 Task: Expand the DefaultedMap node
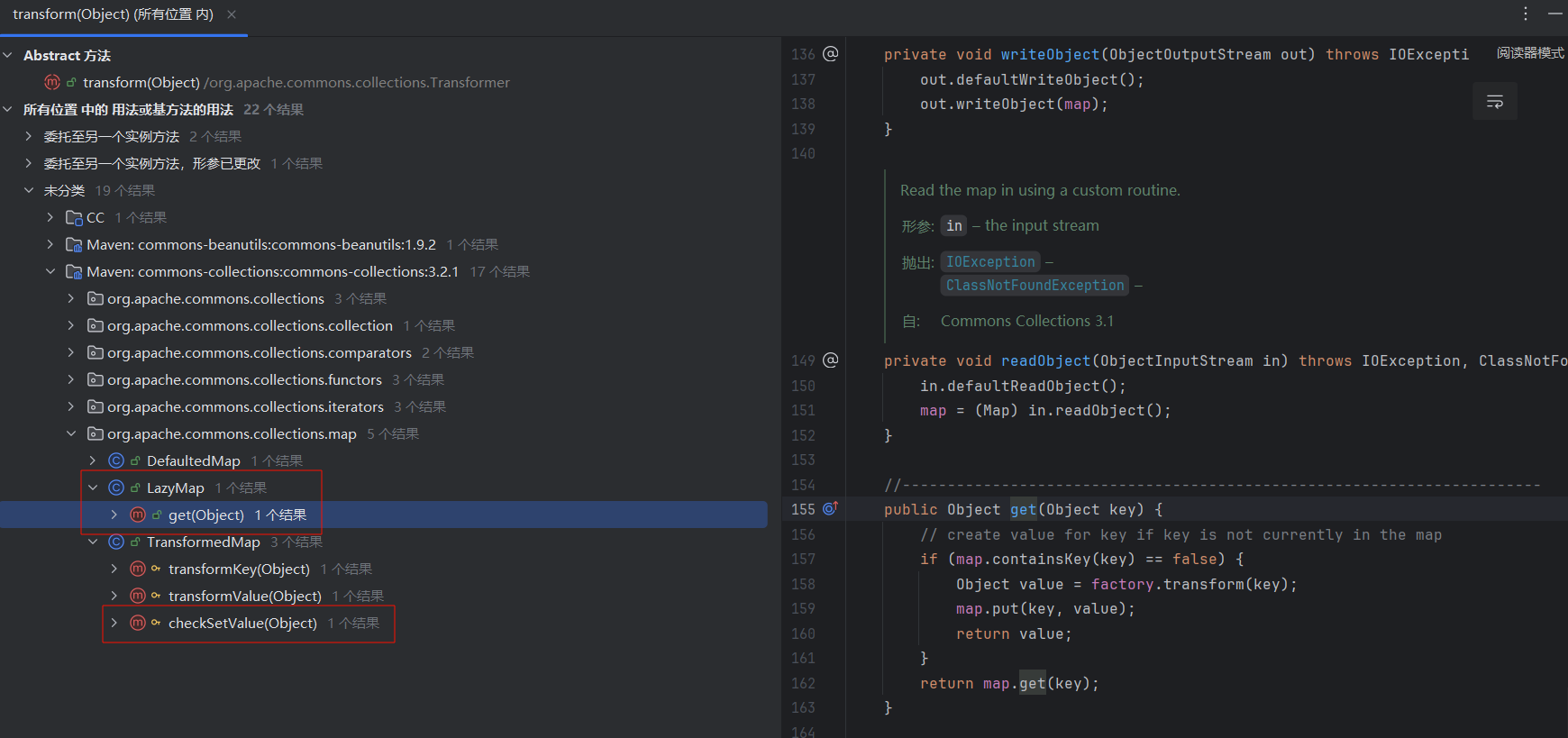click(x=93, y=460)
